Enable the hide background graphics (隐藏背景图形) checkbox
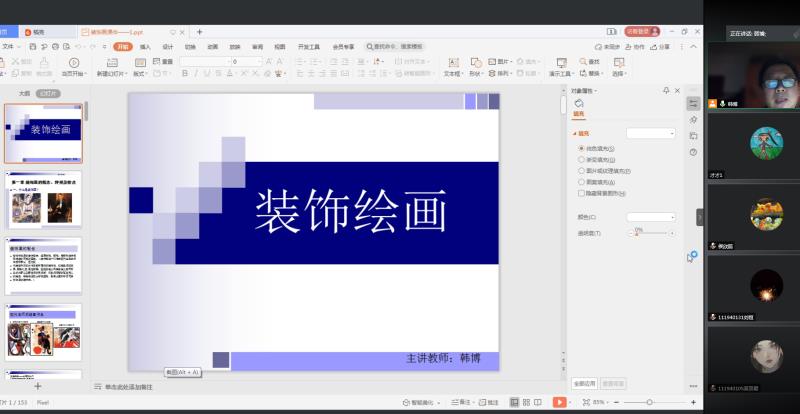The image size is (800, 414). (x=581, y=194)
